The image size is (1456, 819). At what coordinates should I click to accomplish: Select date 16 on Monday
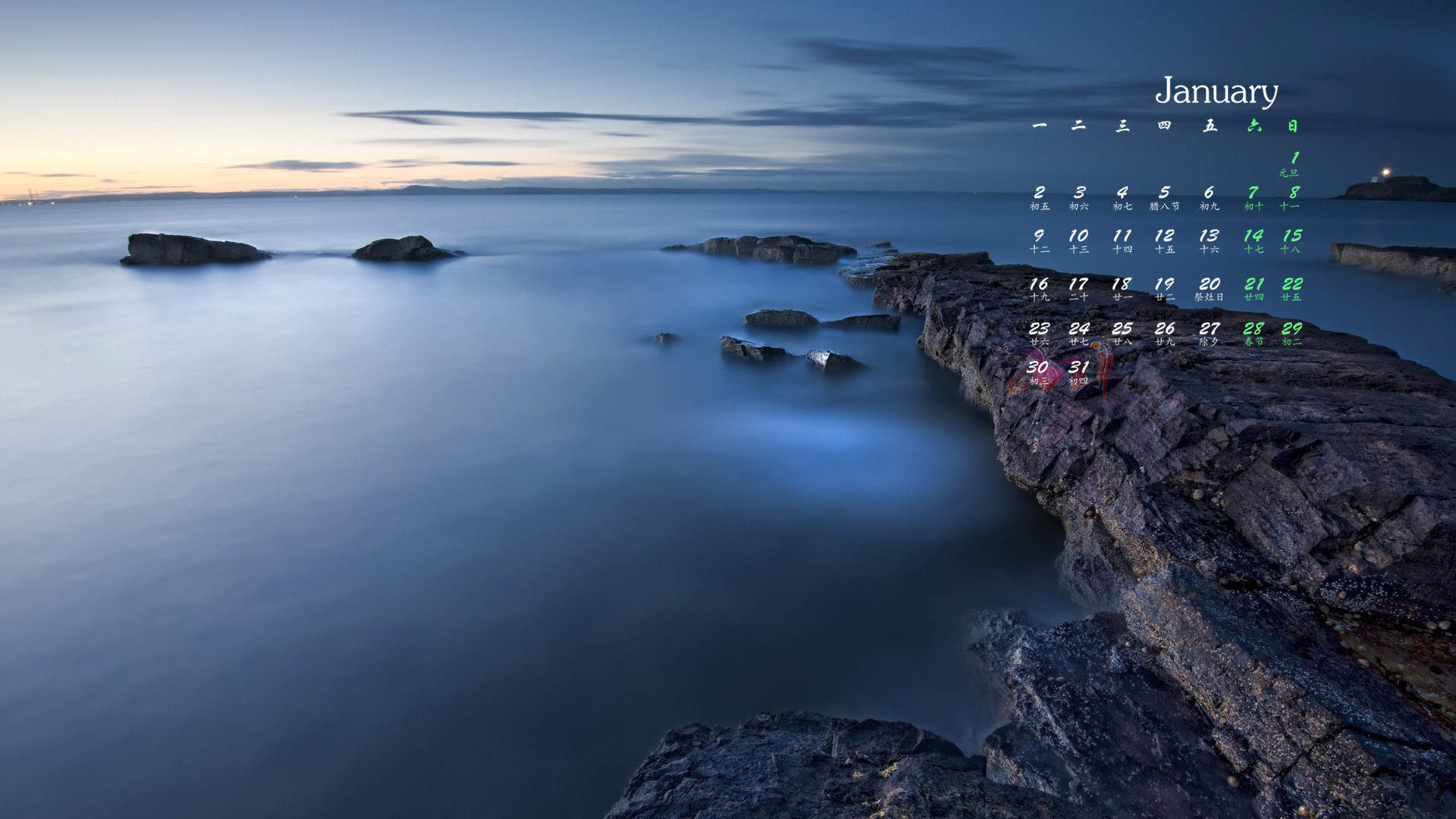[1040, 289]
